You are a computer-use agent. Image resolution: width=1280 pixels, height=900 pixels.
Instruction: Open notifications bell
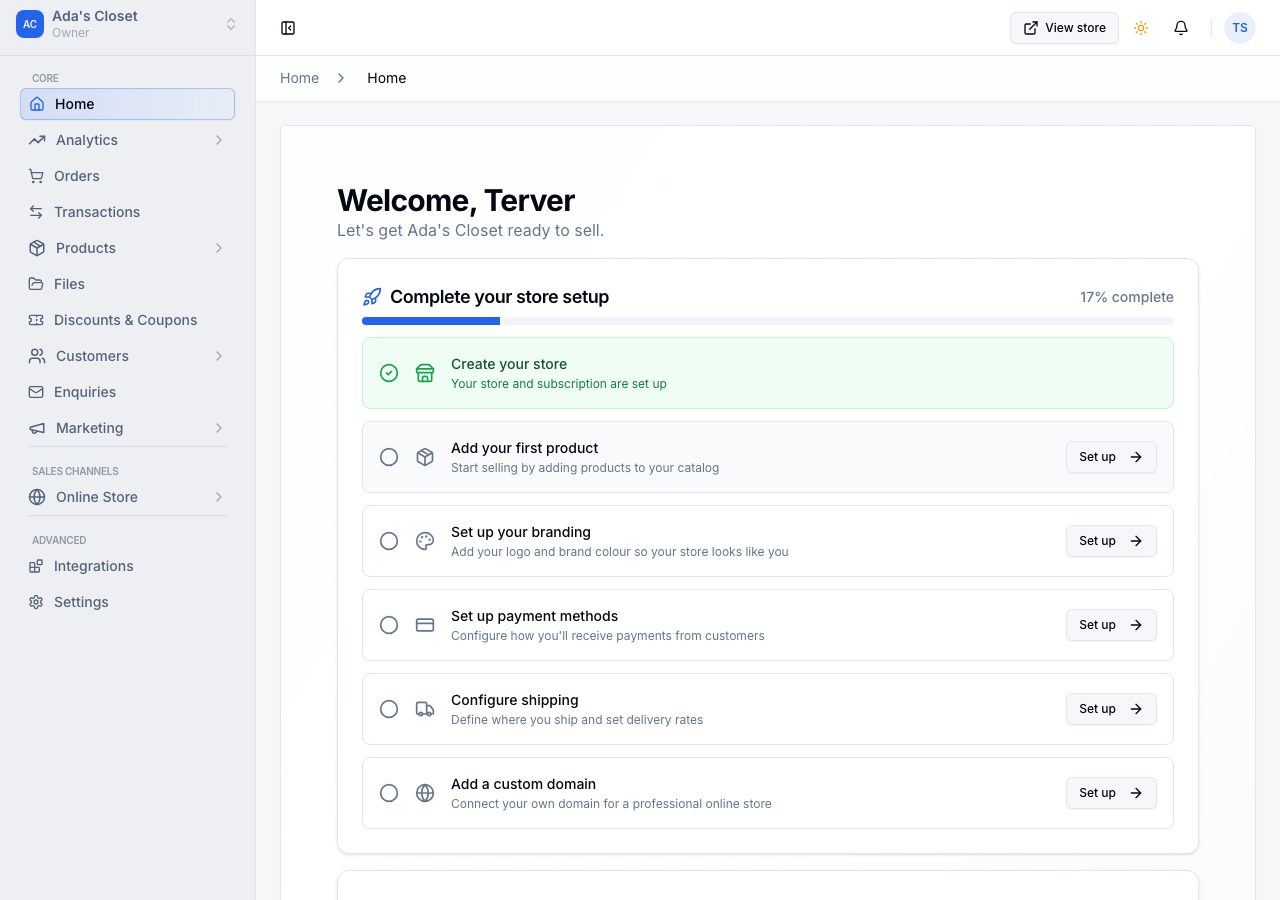pos(1181,28)
